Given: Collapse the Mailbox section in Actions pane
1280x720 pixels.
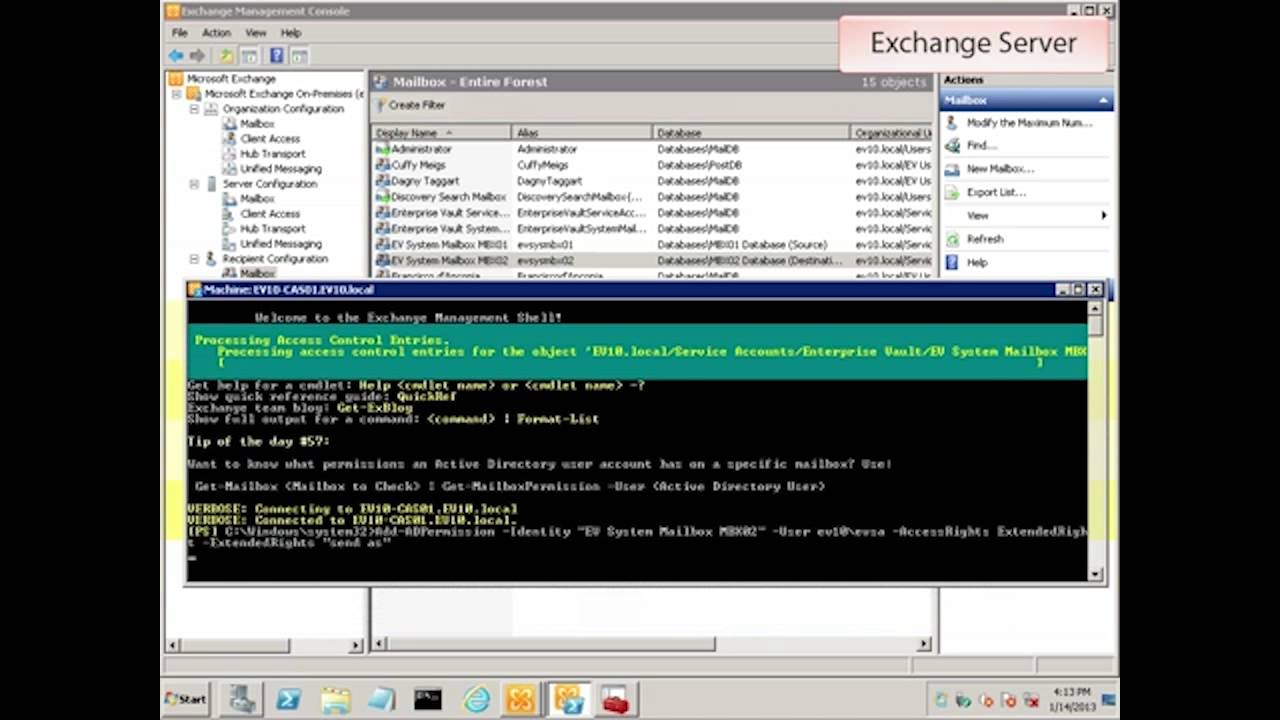Looking at the screenshot, I should tap(1103, 100).
